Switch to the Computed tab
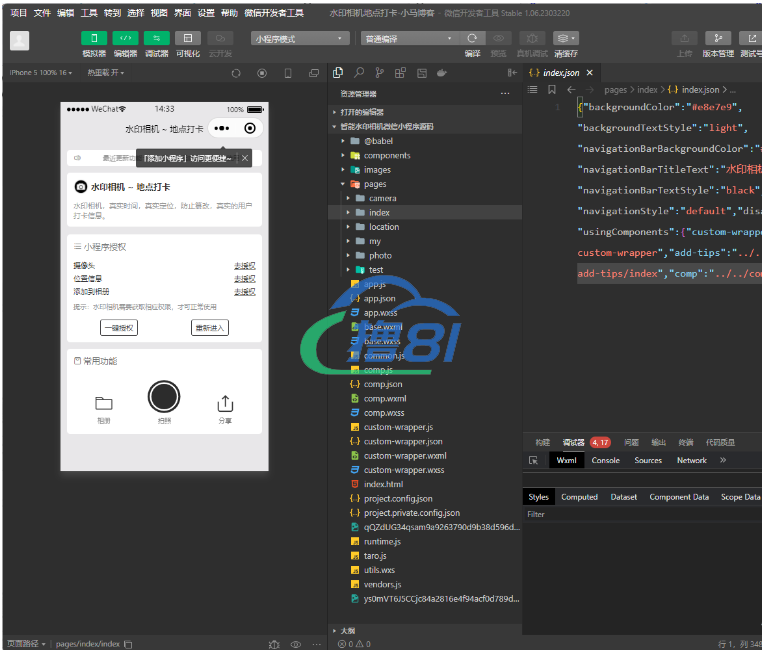 click(579, 497)
